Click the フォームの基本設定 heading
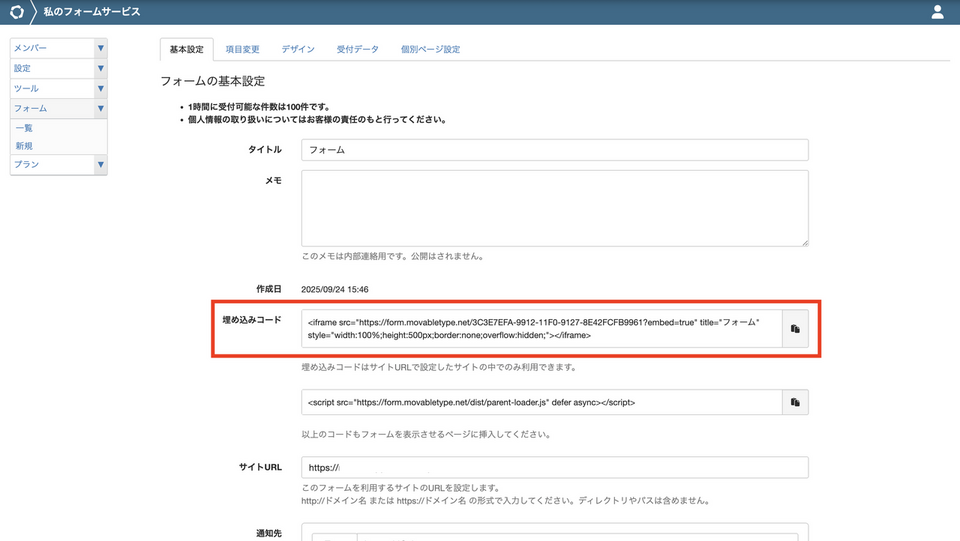Image resolution: width=960 pixels, height=541 pixels. (x=212, y=81)
